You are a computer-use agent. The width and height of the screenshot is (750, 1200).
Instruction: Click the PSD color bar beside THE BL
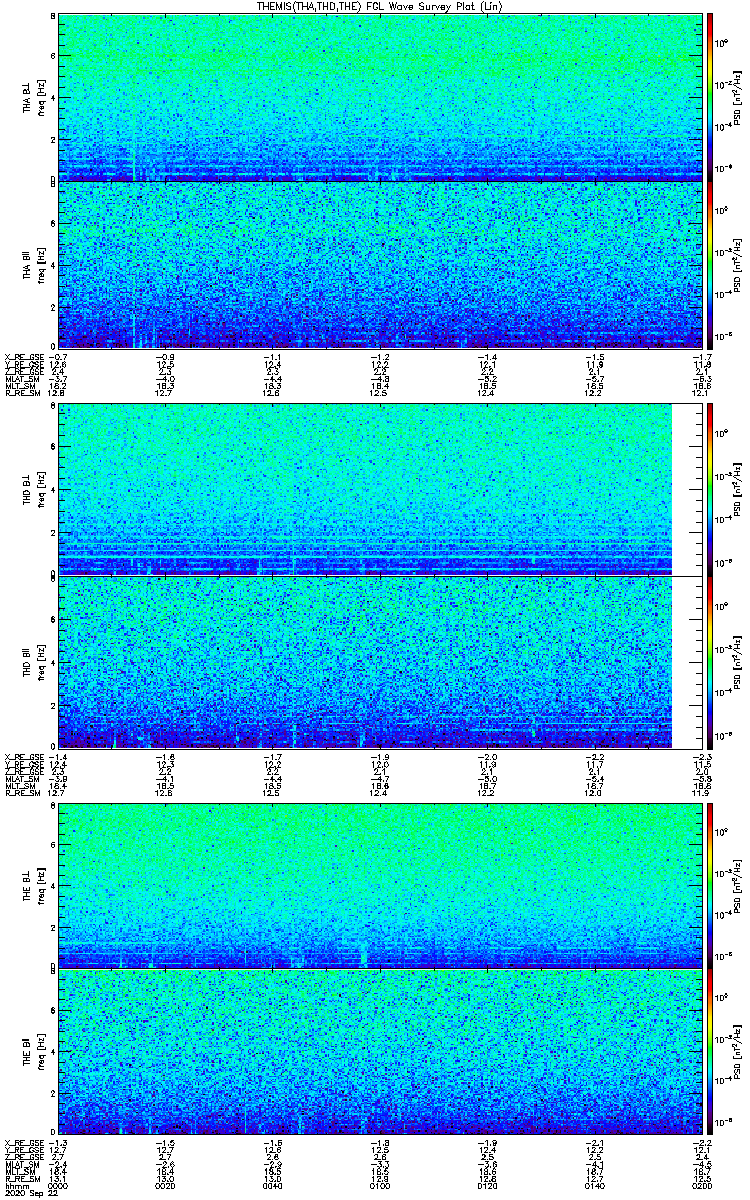click(711, 885)
